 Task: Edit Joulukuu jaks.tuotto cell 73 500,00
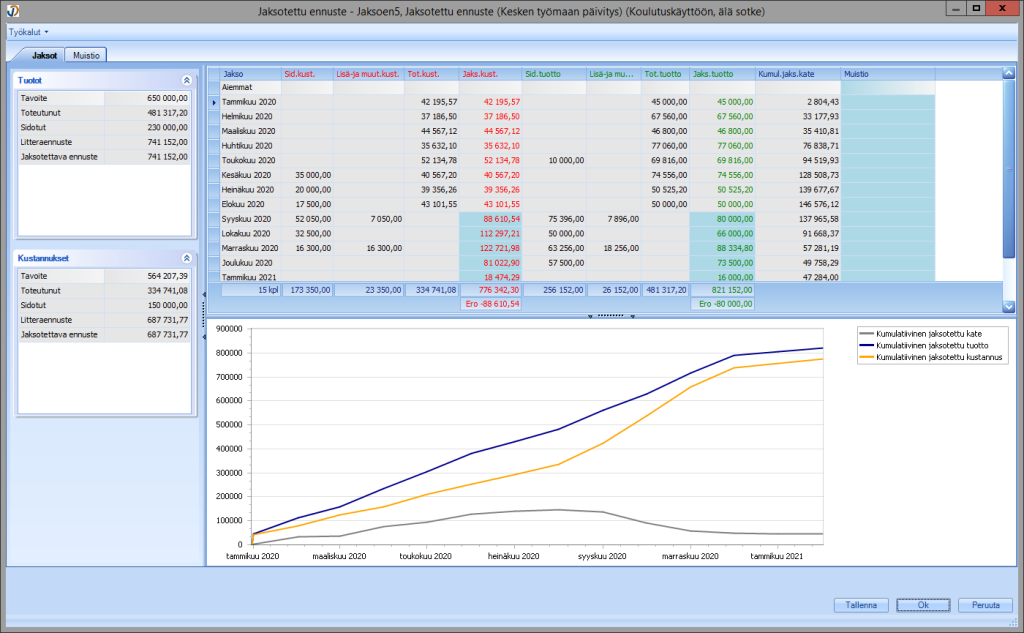coord(722,263)
